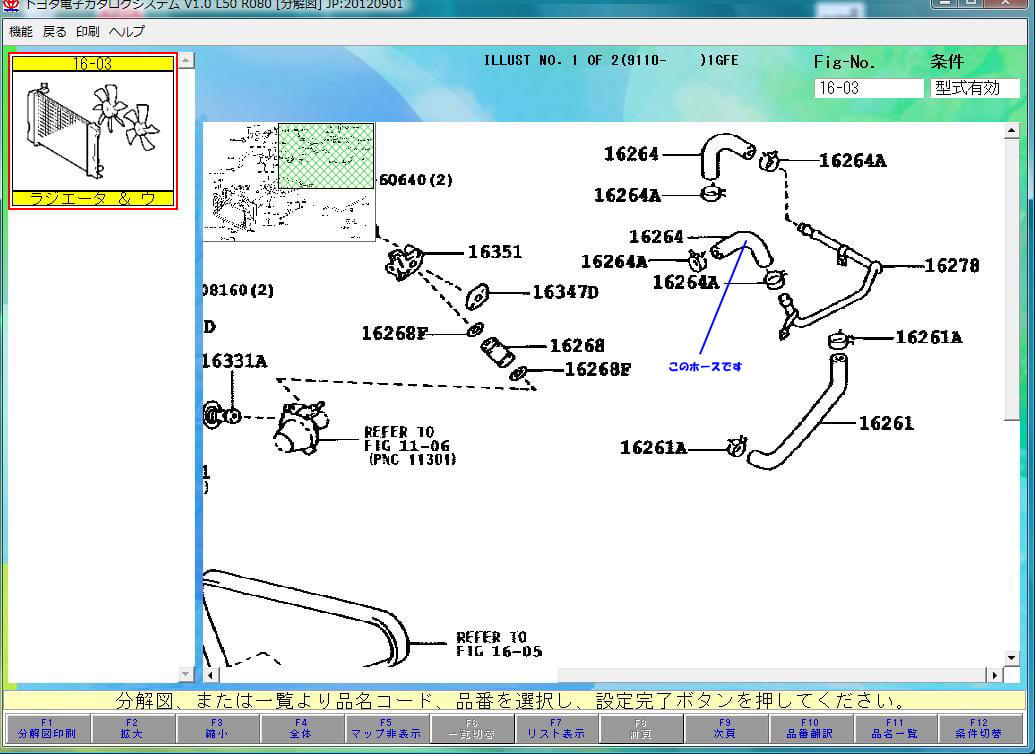Show whole diagram with F4 全体
The height and width of the screenshot is (754, 1035).
[x=301, y=728]
